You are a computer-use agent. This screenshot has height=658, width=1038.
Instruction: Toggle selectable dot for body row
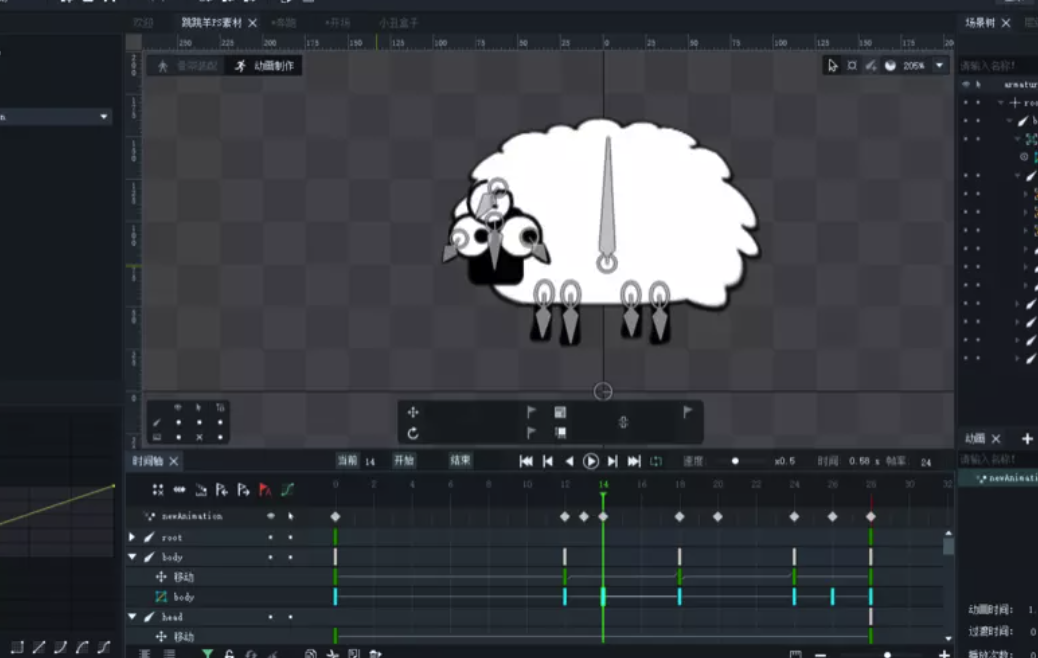[290, 557]
